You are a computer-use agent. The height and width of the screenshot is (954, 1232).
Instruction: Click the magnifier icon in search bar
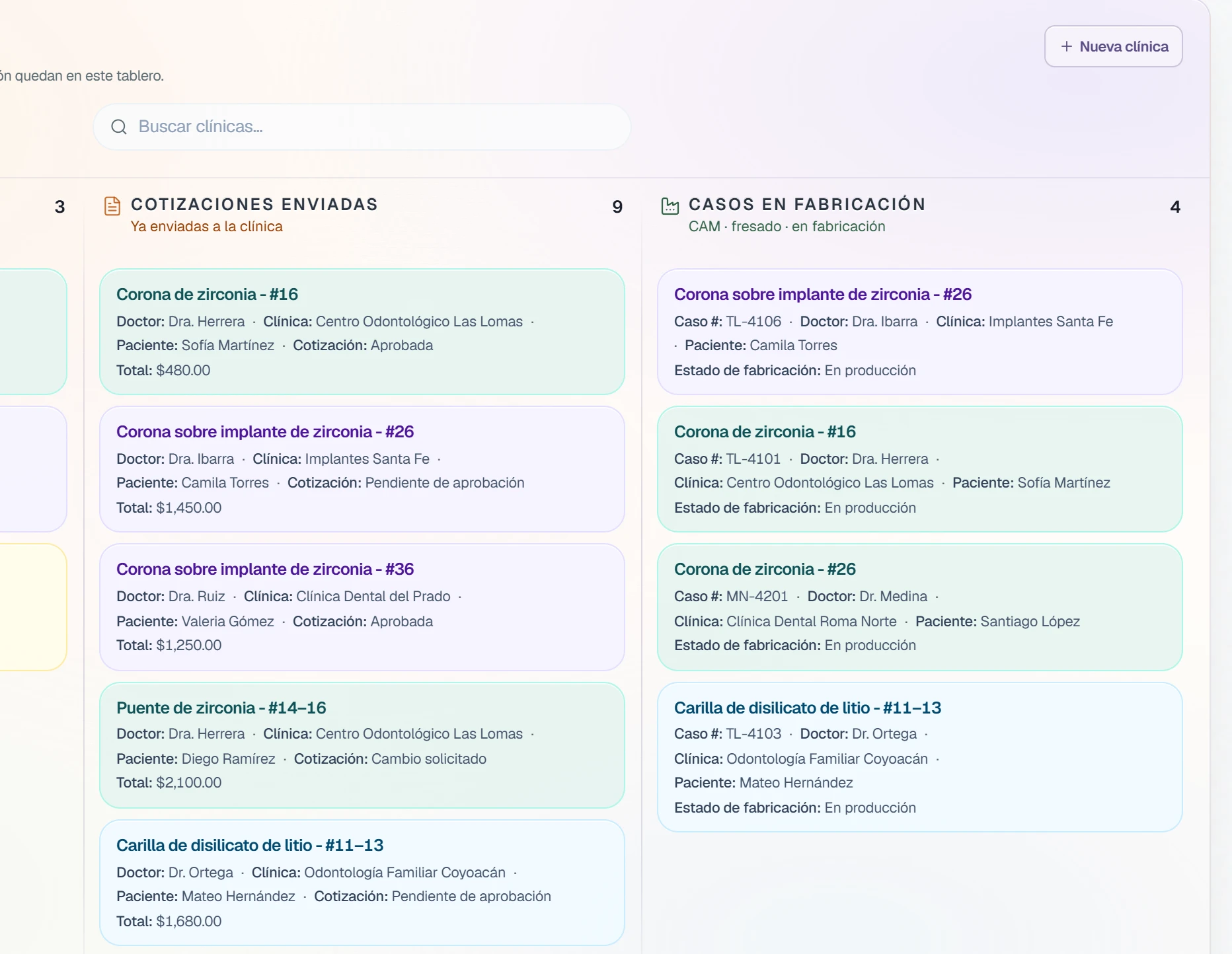pyautogui.click(x=119, y=127)
